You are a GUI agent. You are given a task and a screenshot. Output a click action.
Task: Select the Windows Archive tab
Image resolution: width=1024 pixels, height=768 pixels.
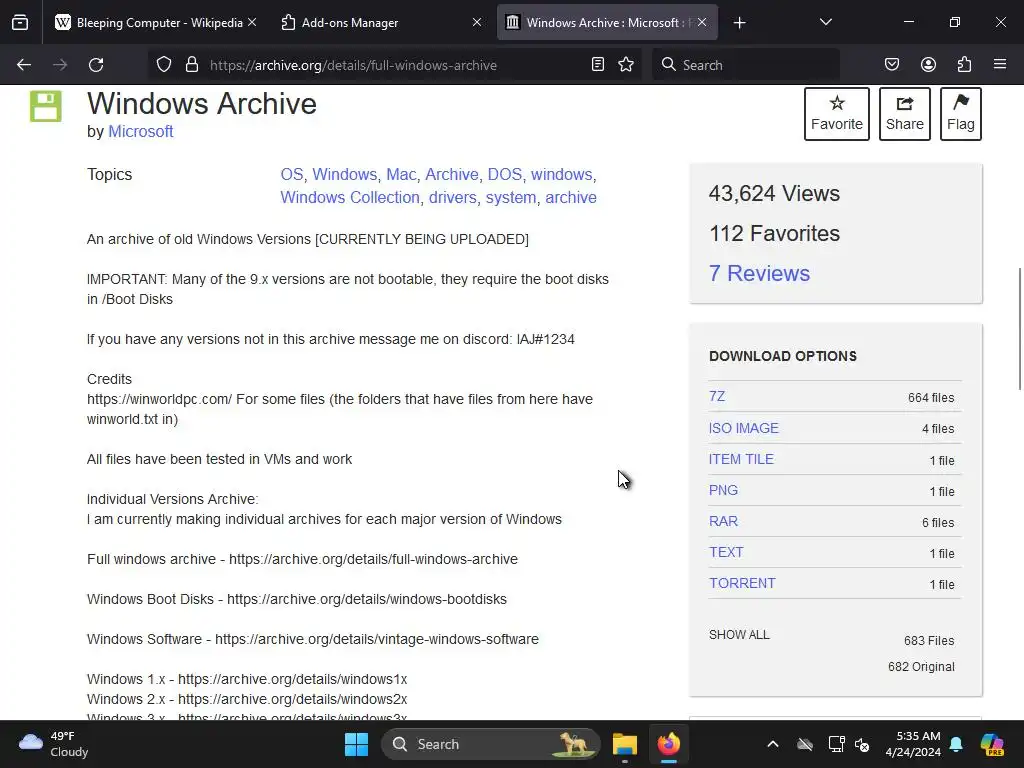coord(607,22)
